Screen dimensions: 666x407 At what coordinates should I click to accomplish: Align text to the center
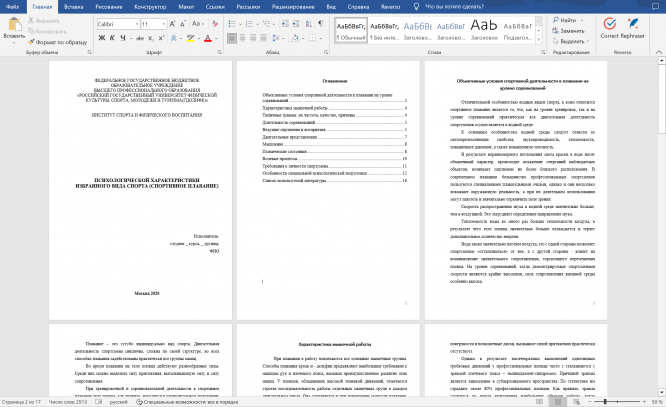tap(242, 38)
